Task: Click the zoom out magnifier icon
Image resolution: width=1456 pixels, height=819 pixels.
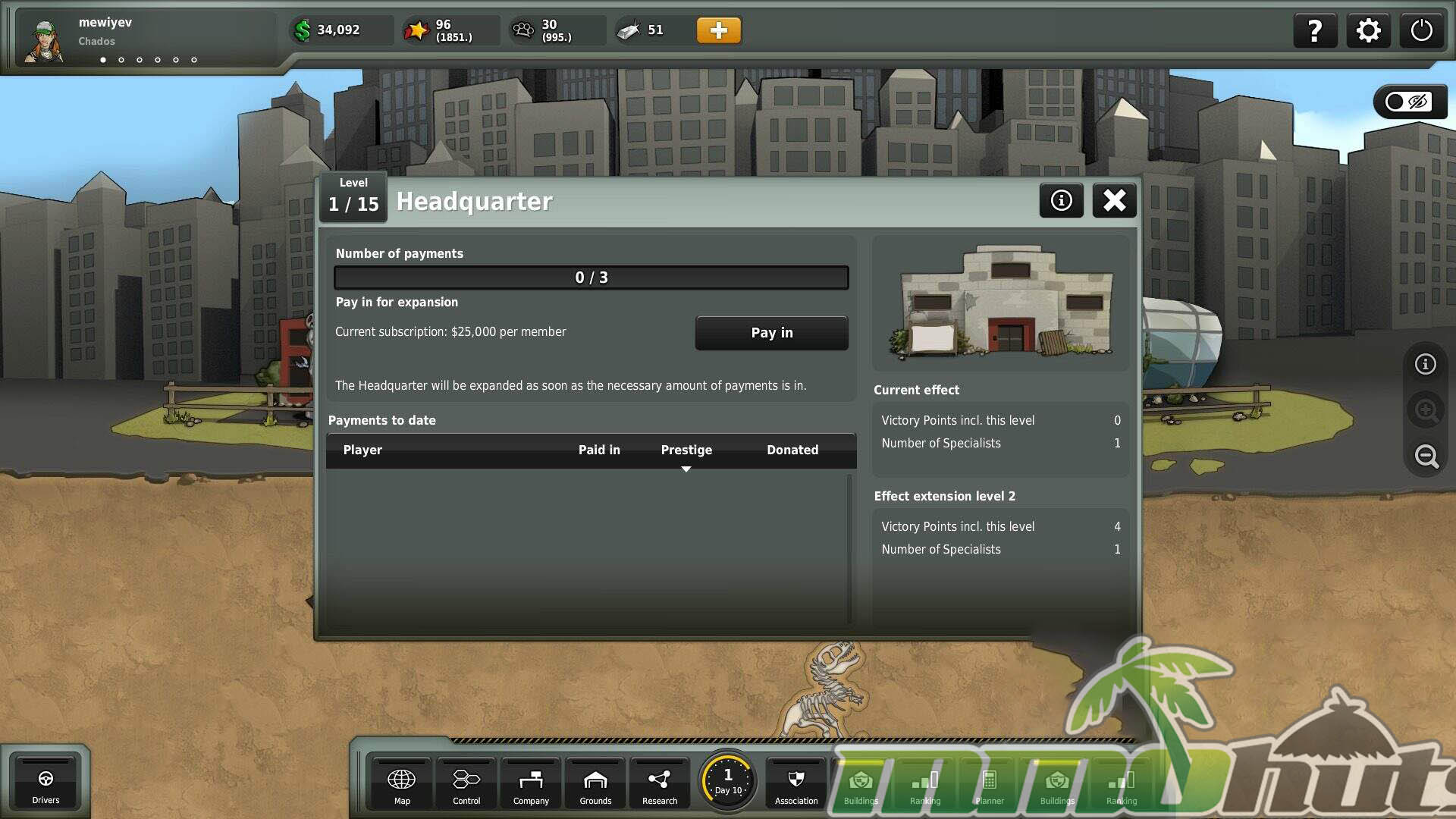Action: coord(1426,456)
